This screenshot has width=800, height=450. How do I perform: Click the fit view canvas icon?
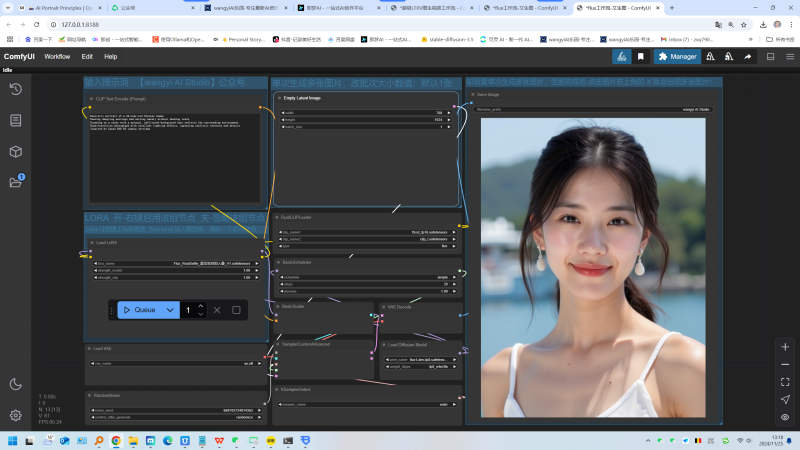click(785, 381)
